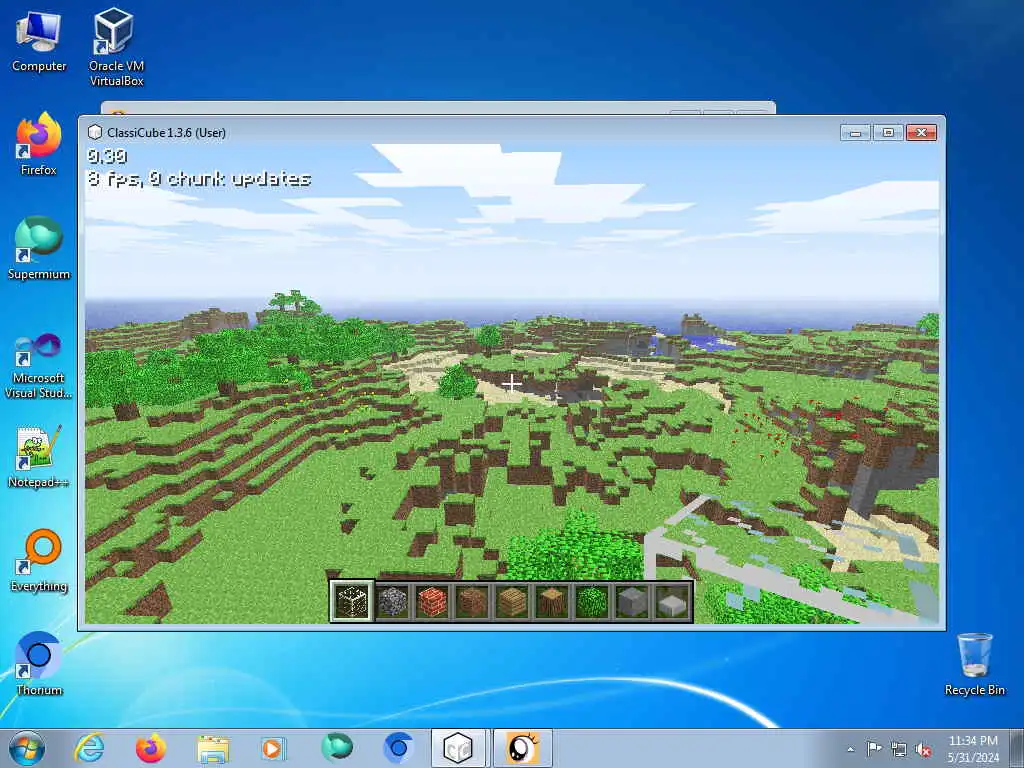Launch Firefox from the taskbar

(x=150, y=748)
